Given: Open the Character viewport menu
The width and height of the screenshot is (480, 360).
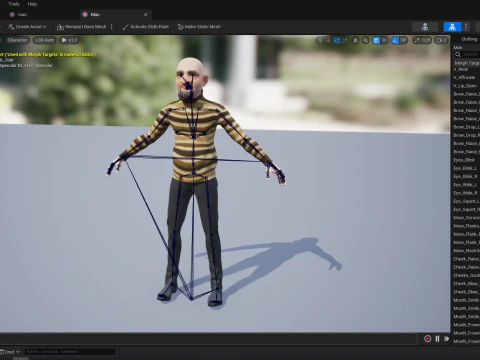Looking at the screenshot, I should [17, 40].
